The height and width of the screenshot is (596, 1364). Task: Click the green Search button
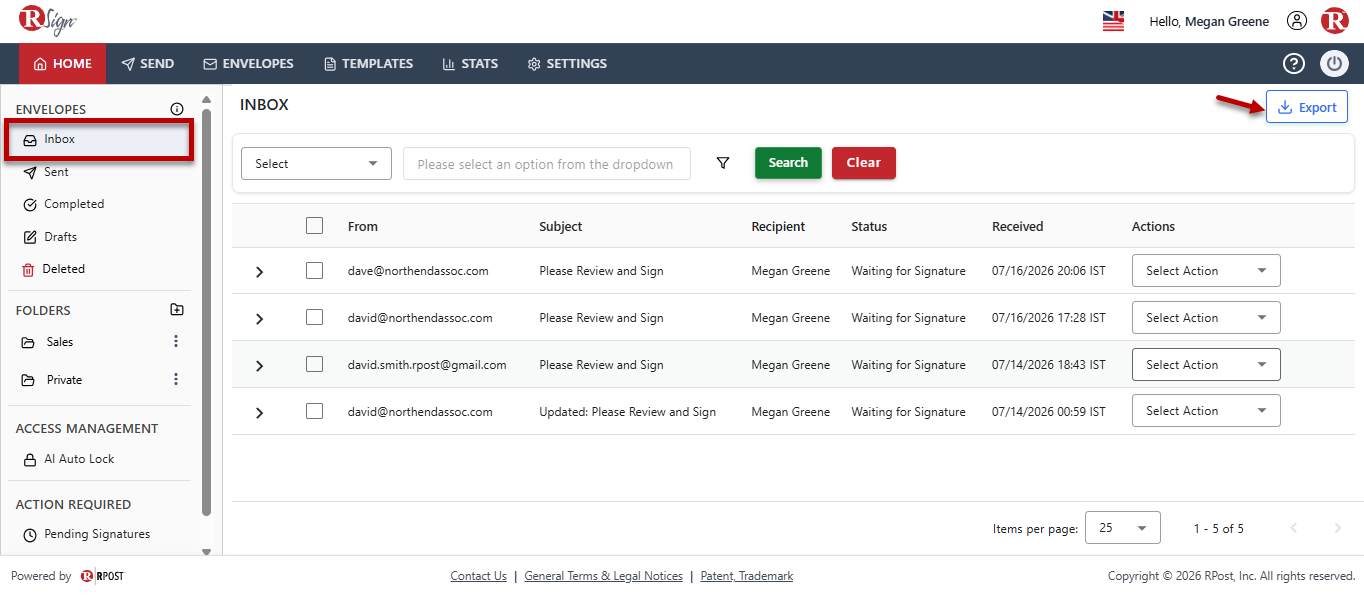point(788,163)
